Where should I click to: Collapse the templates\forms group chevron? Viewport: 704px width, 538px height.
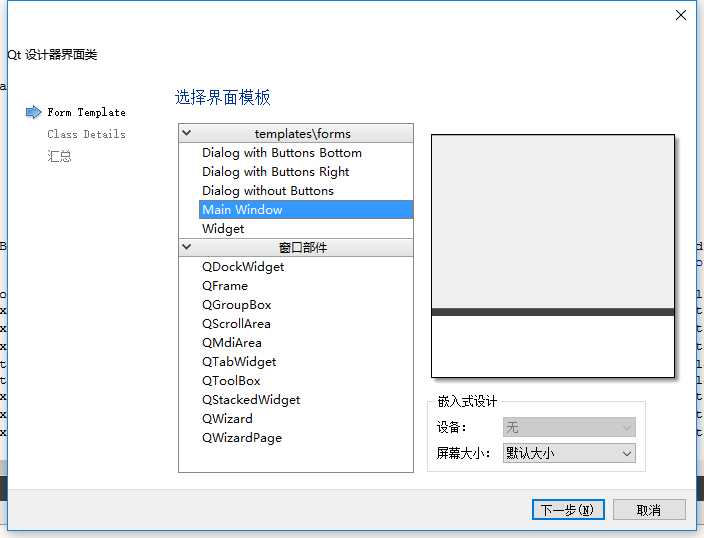click(187, 133)
